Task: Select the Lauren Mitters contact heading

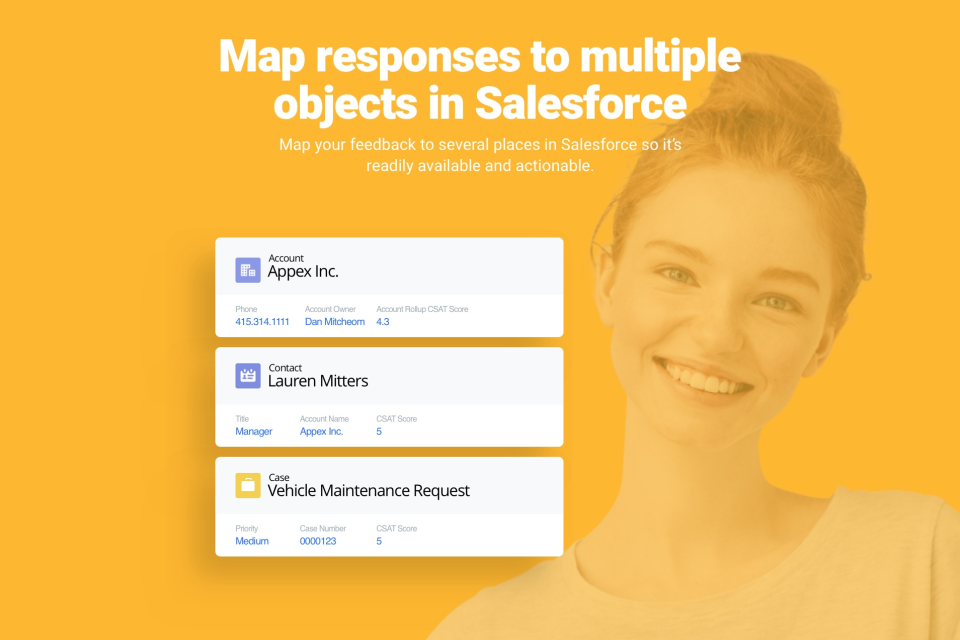Action: 318,381
